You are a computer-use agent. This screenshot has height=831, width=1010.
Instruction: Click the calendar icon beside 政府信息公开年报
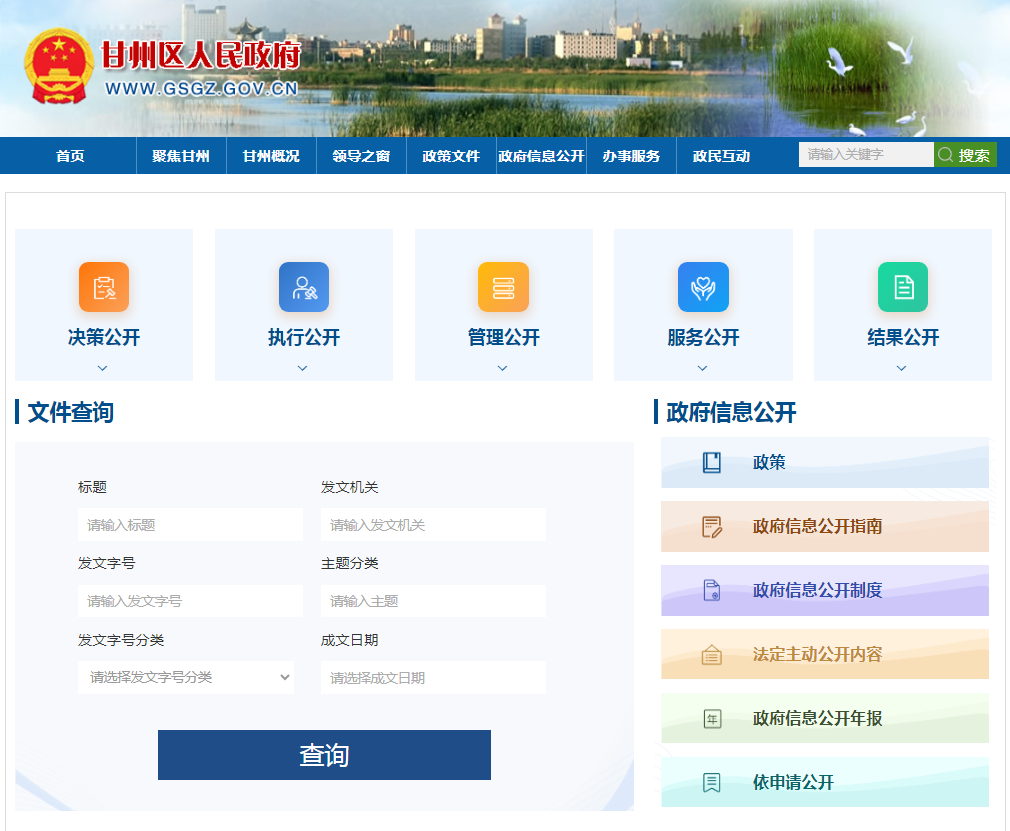click(711, 719)
